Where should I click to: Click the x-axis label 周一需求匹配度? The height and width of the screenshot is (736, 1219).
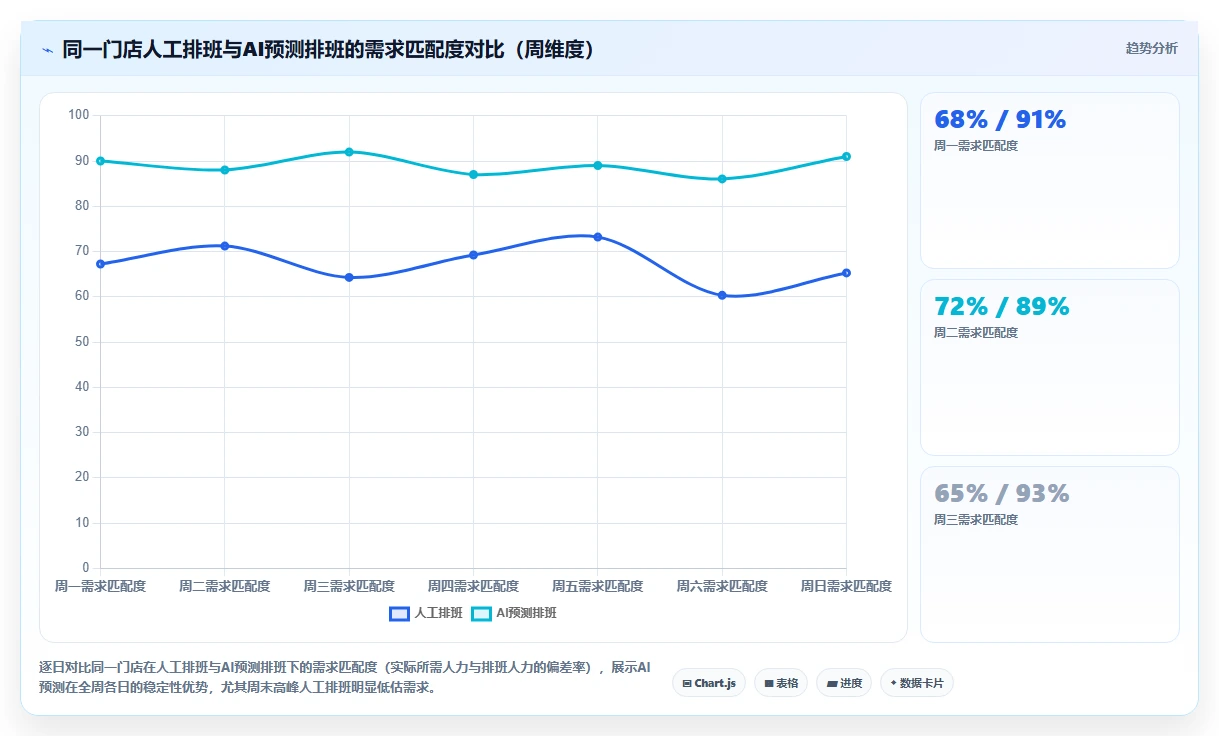point(100,586)
